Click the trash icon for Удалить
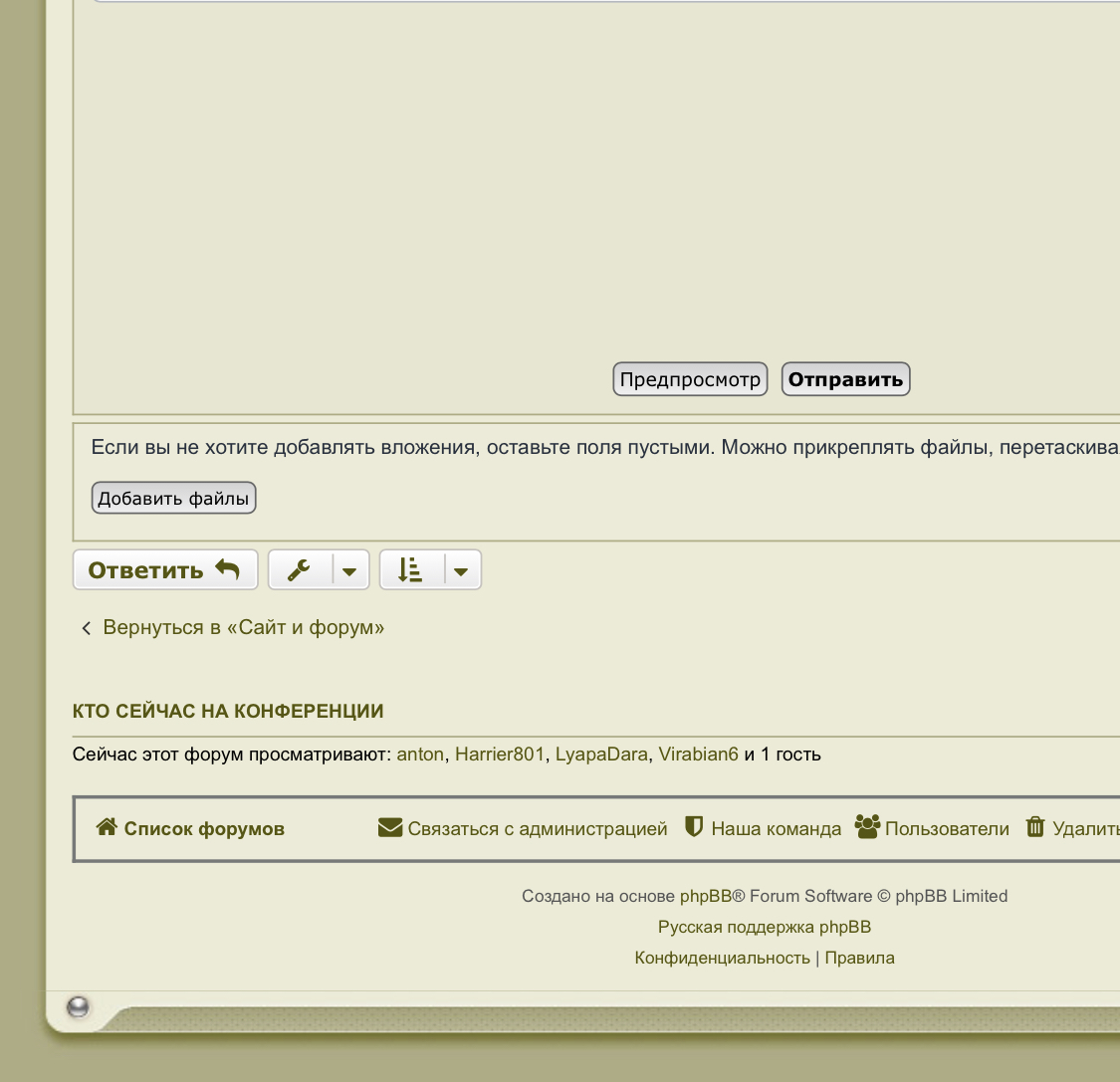 pyautogui.click(x=1035, y=827)
